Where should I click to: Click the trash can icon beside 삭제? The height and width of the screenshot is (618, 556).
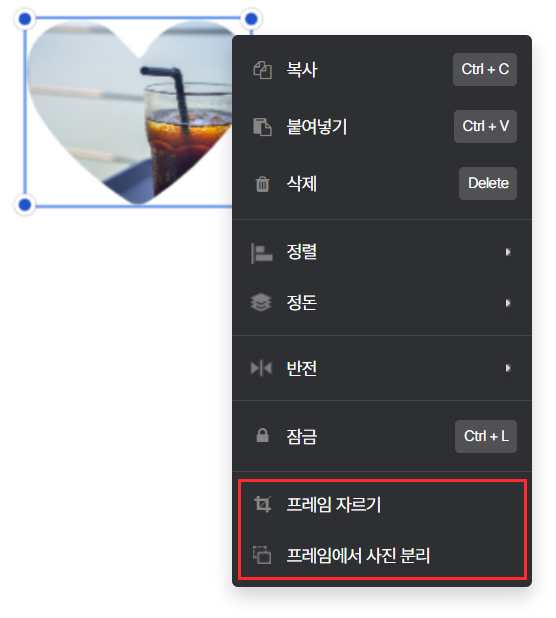[262, 184]
